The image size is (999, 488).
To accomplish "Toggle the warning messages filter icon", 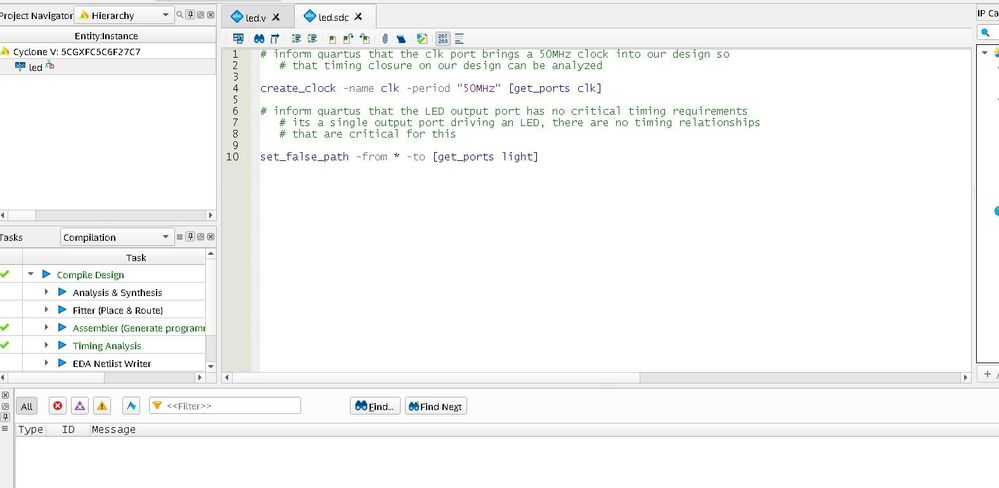I will pyautogui.click(x=101, y=406).
